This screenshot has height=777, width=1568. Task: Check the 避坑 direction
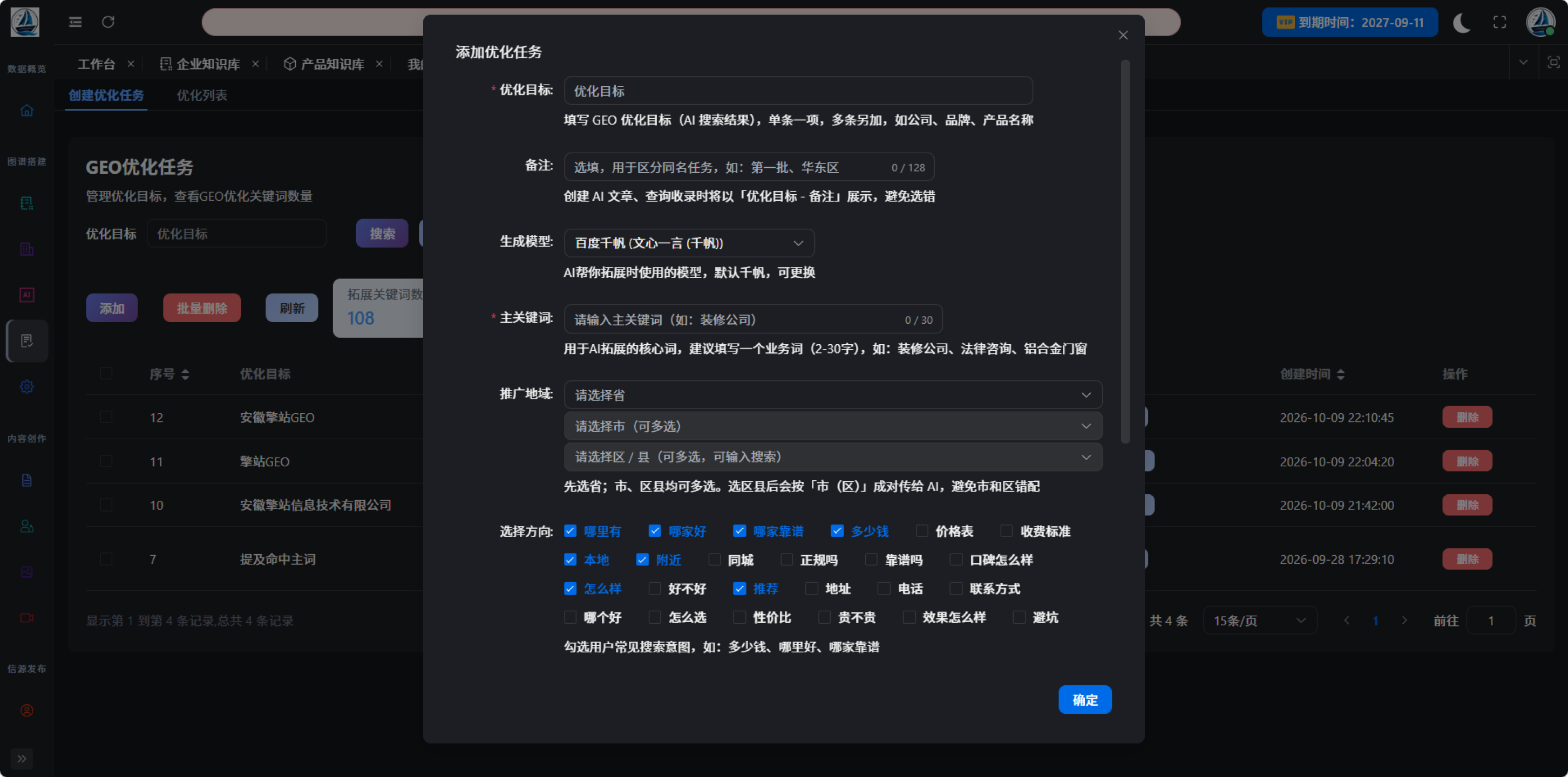[1019, 618]
